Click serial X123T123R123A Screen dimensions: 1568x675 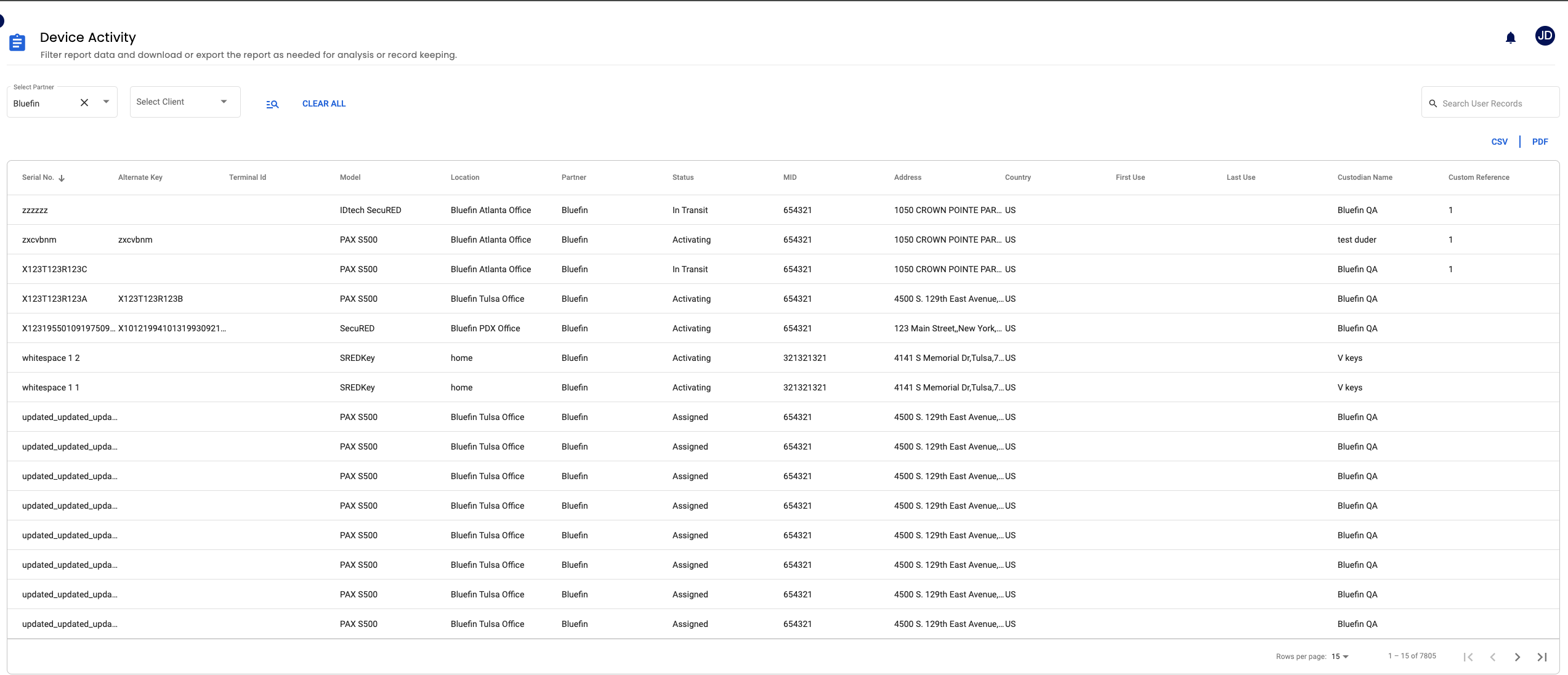[x=55, y=299]
